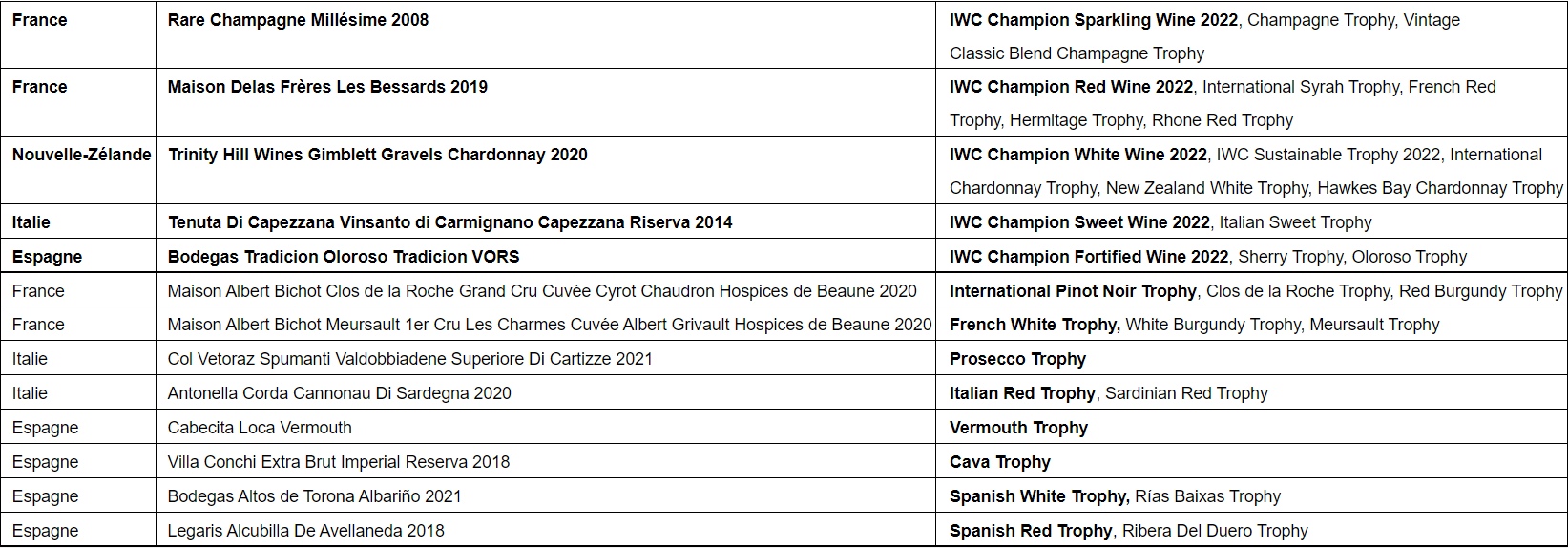Select International Pinot Noir Trophy text
This screenshot has width=1568, height=548.
[1073, 291]
